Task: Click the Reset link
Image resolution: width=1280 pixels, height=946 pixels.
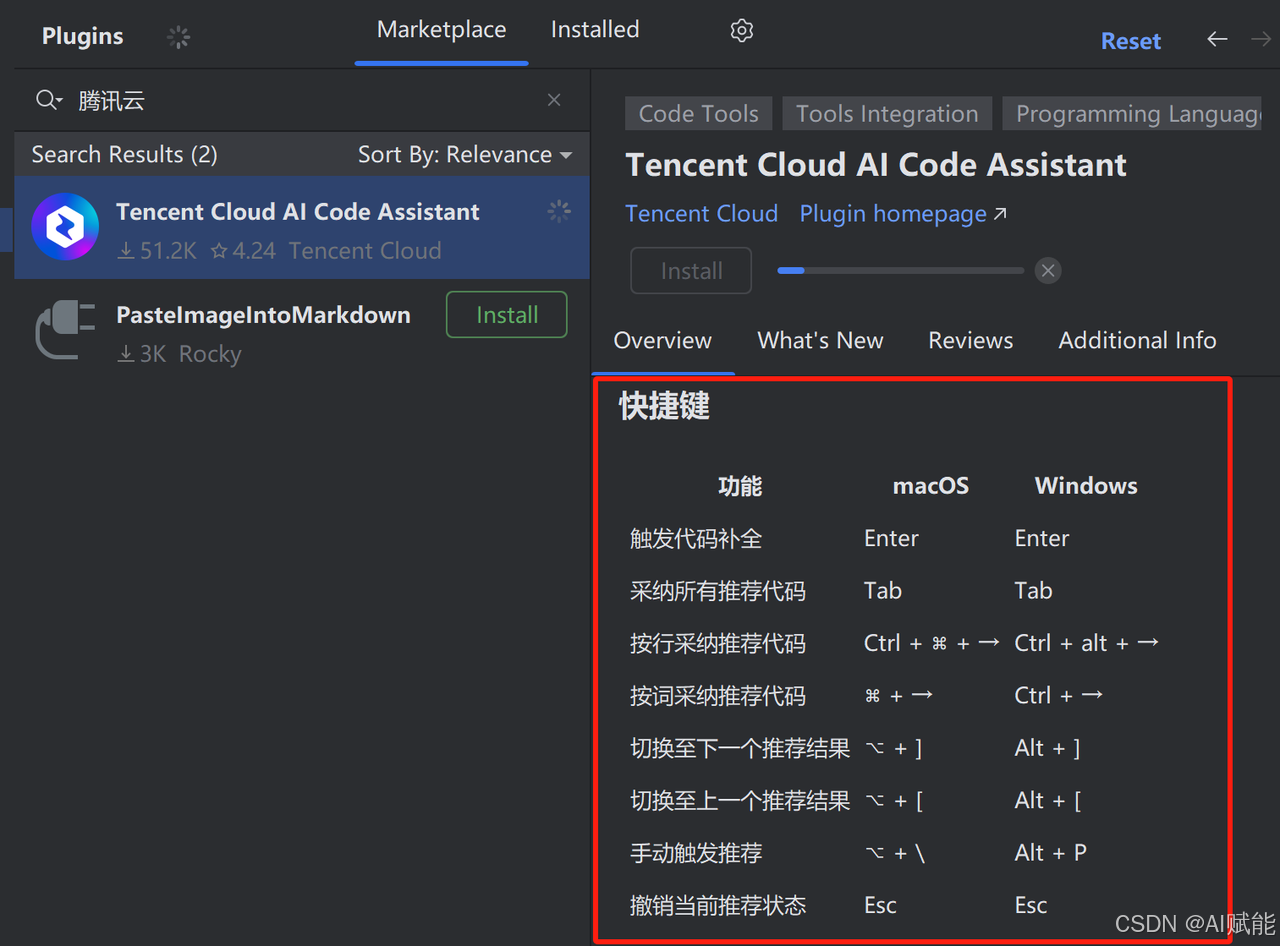Action: coord(1131,41)
